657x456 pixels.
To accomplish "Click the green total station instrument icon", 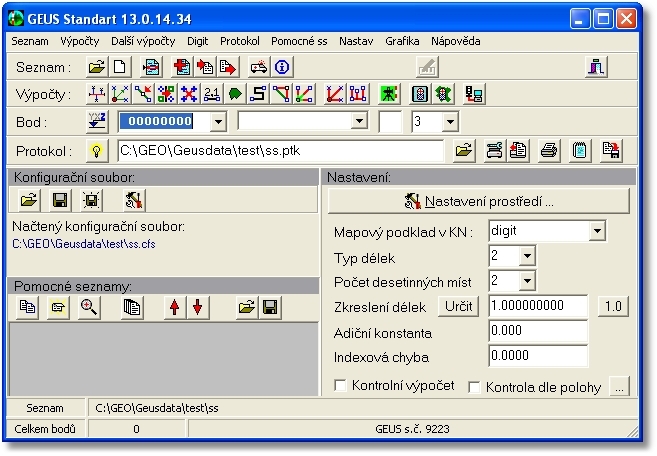I will [x=389, y=94].
